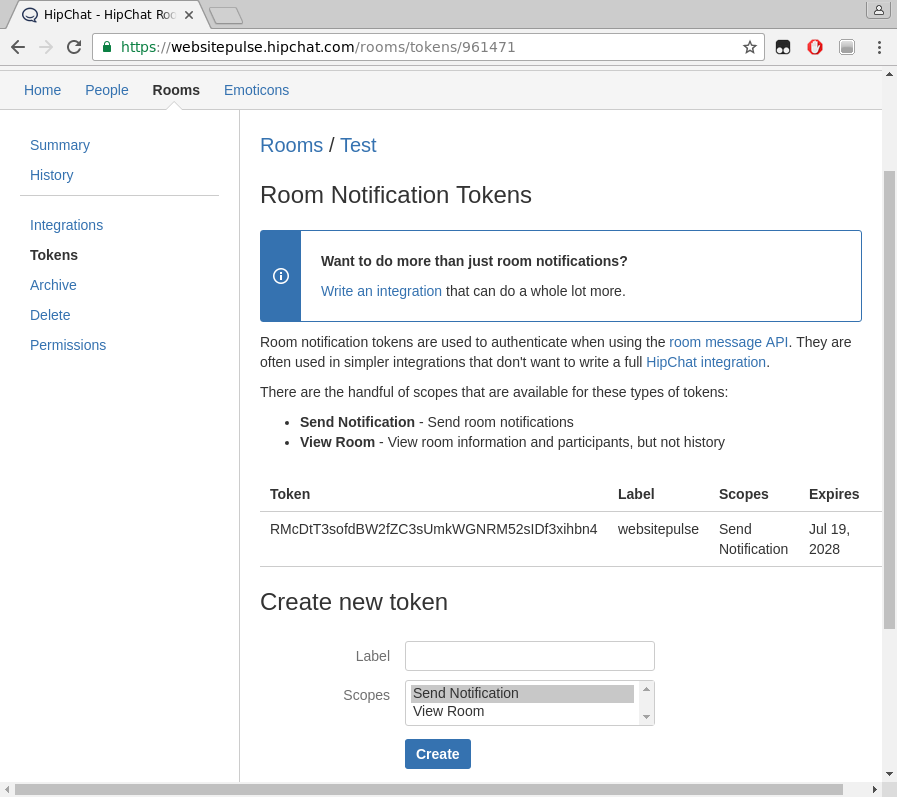Open the Chrome three-dot menu
The image size is (897, 797).
point(879,47)
